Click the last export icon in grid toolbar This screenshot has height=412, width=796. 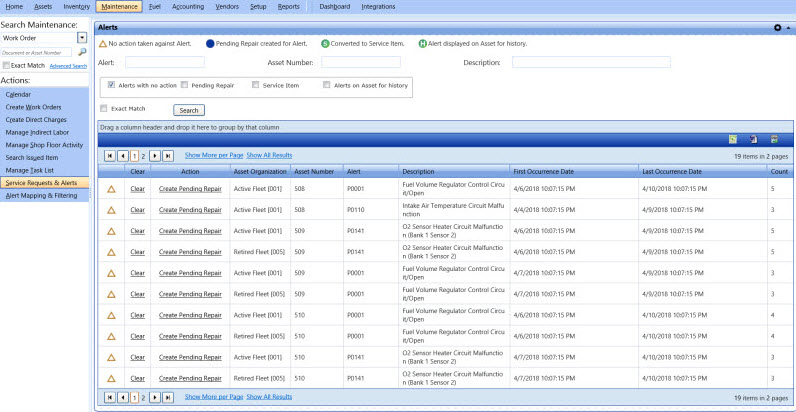point(774,140)
